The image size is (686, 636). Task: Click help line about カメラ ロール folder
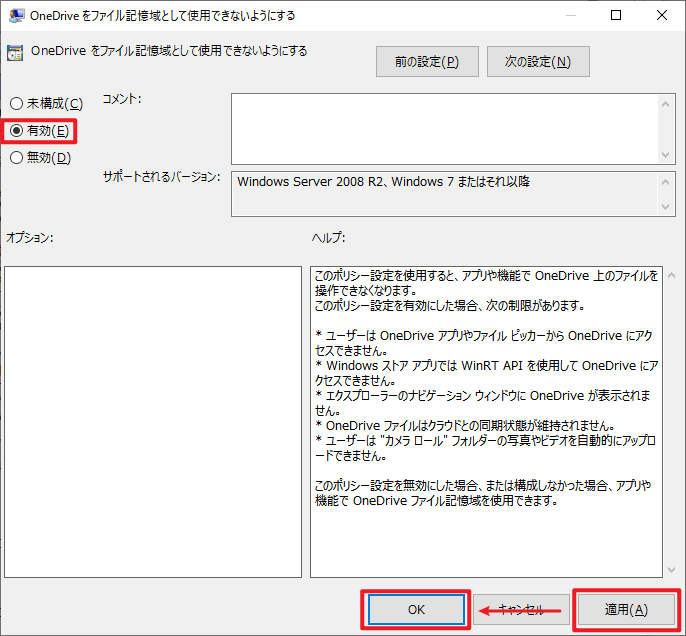pyautogui.click(x=485, y=448)
